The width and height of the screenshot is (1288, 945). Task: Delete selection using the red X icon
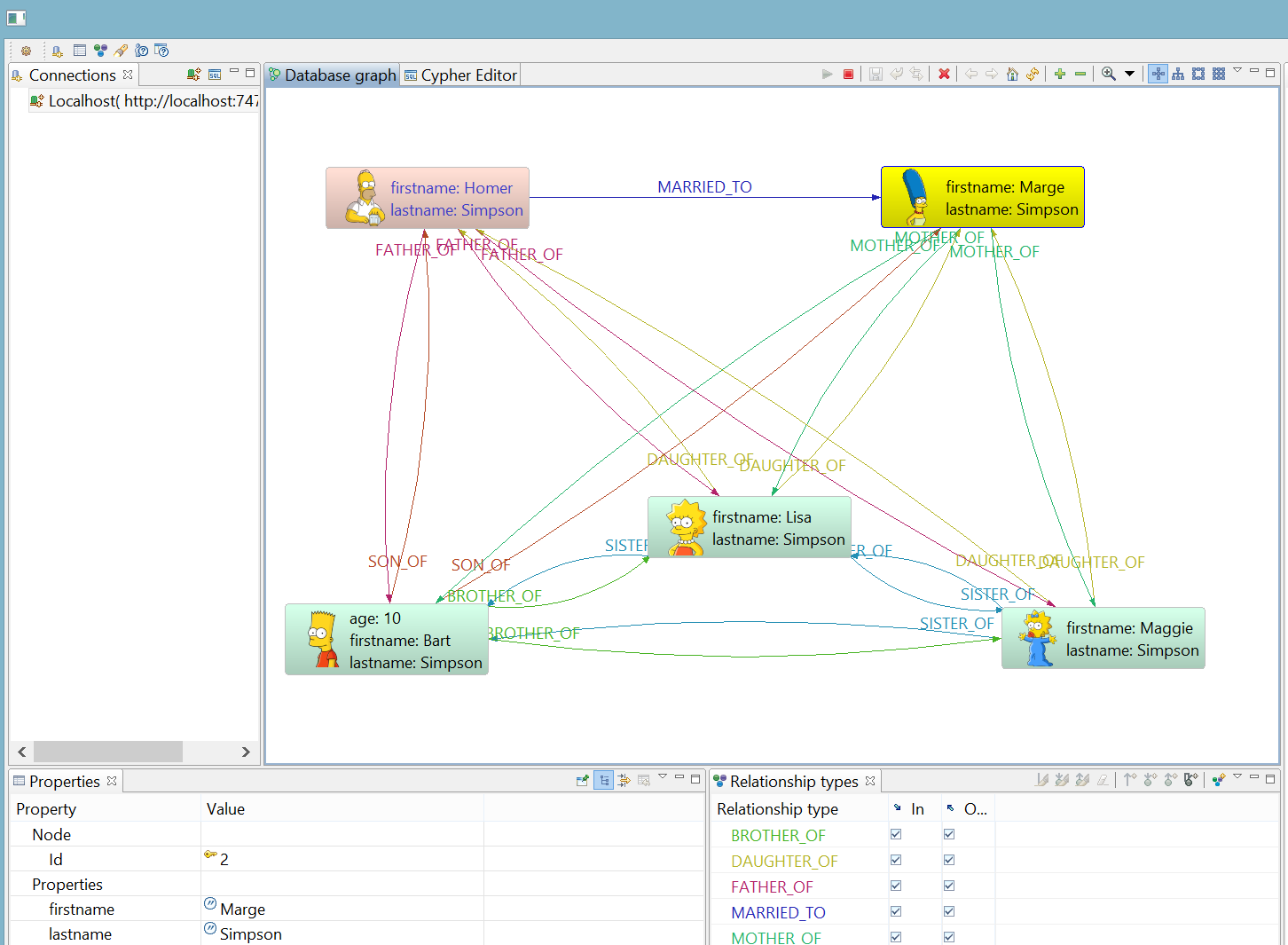(944, 74)
